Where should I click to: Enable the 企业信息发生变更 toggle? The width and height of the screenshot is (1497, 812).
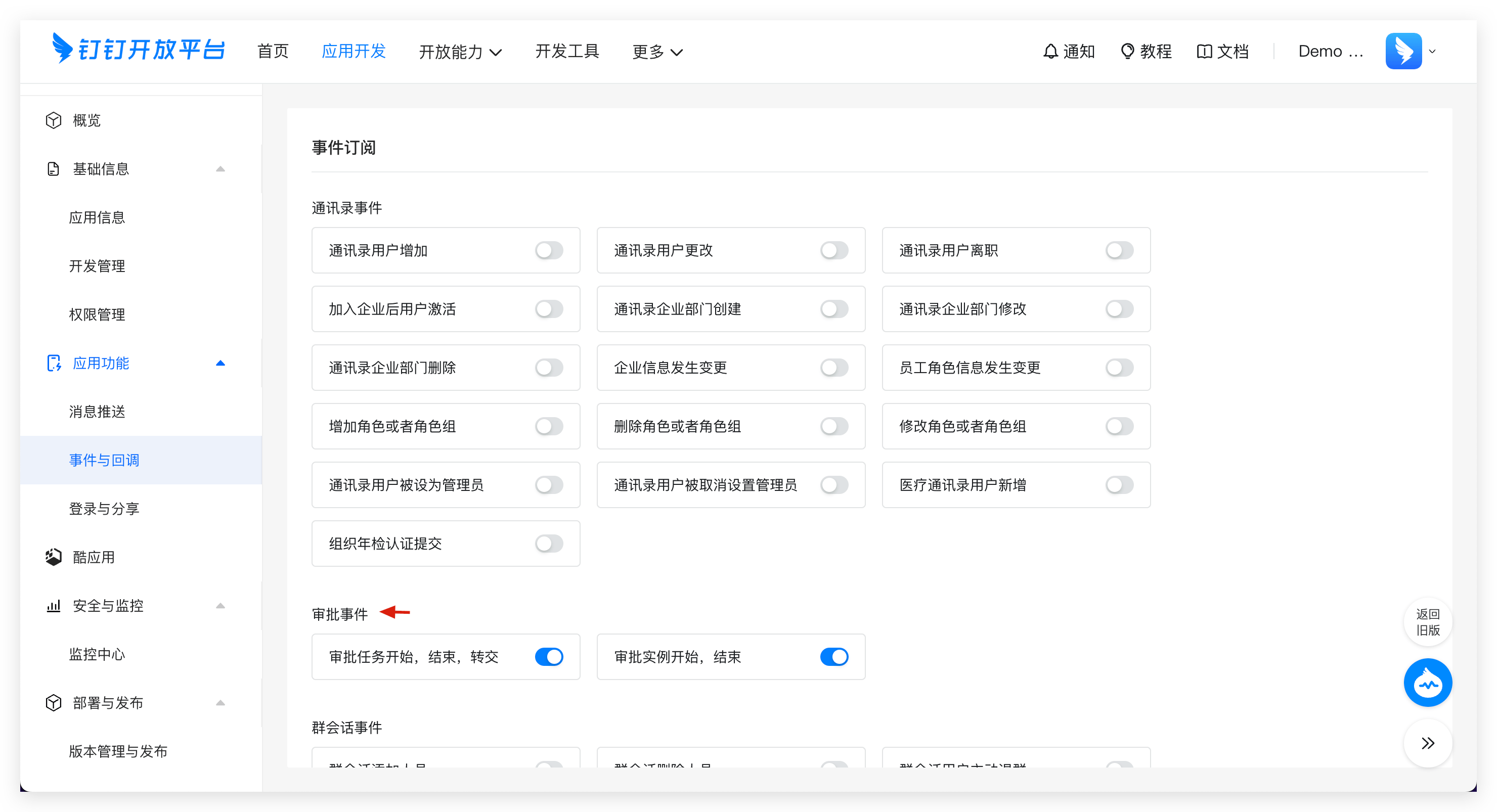tap(834, 367)
